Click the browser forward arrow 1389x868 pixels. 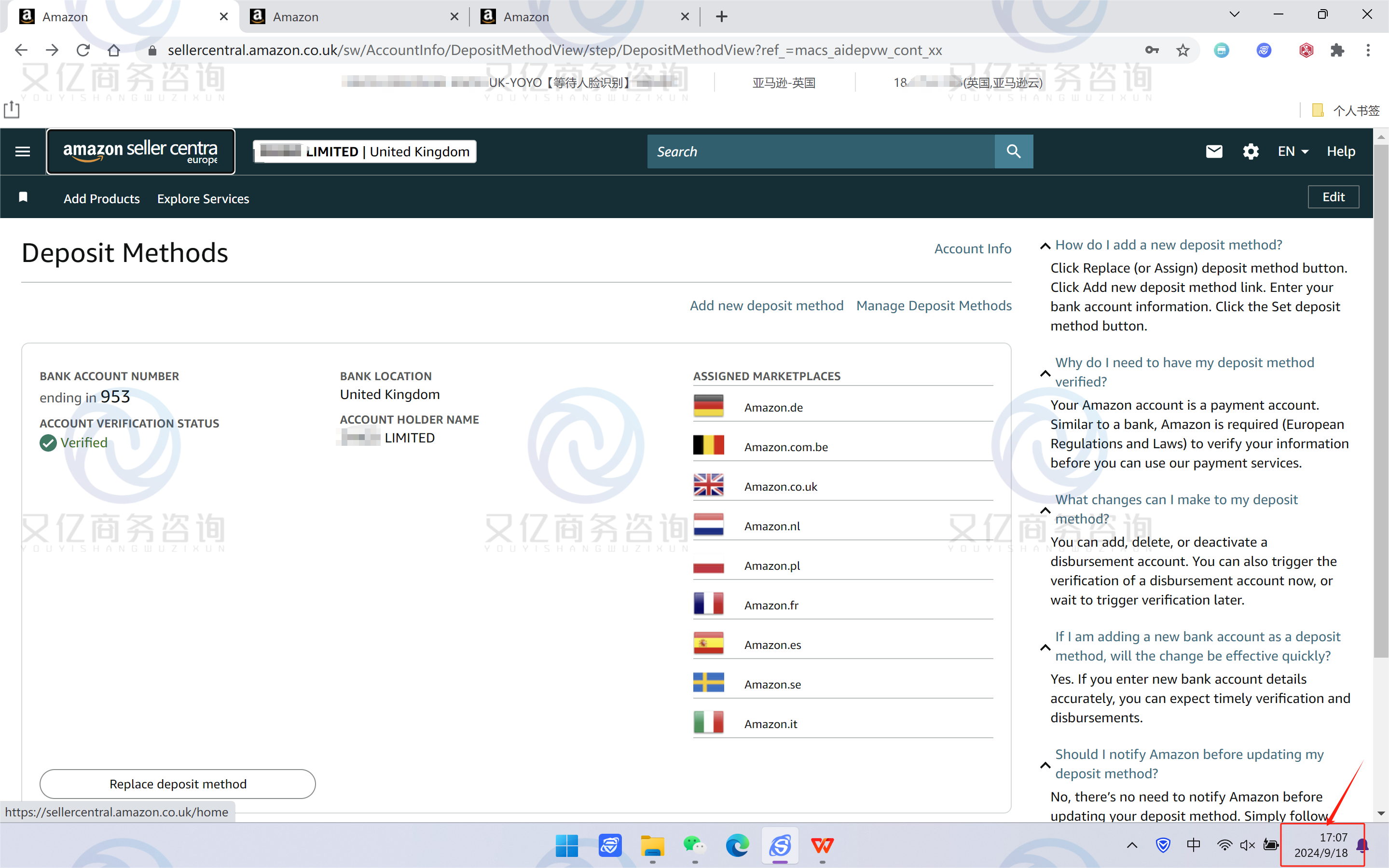(52, 51)
